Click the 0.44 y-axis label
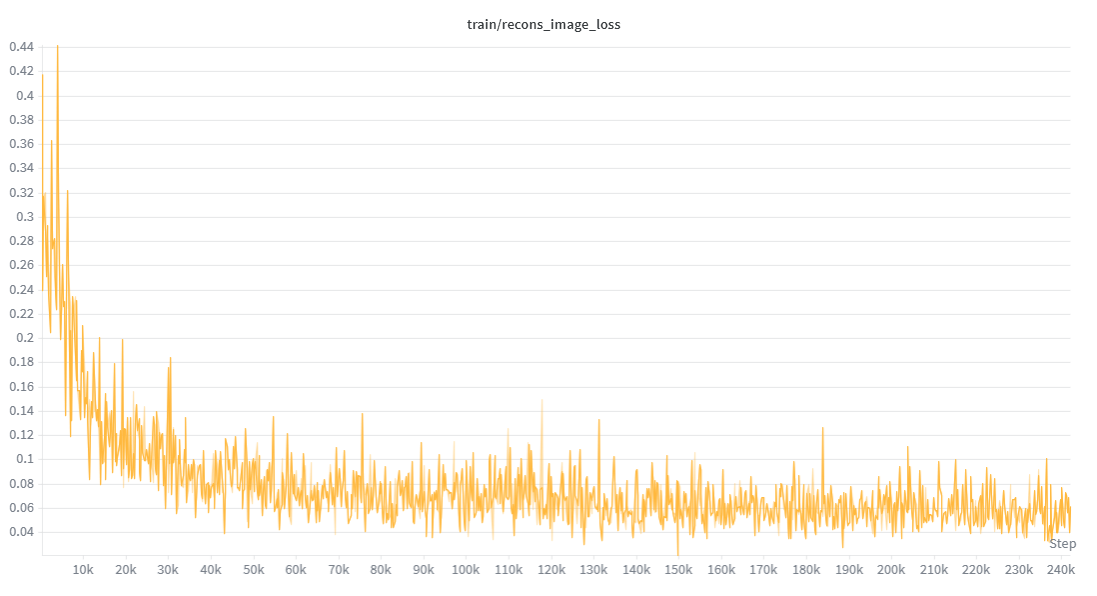This screenshot has height=596, width=1097. pyautogui.click(x=21, y=47)
